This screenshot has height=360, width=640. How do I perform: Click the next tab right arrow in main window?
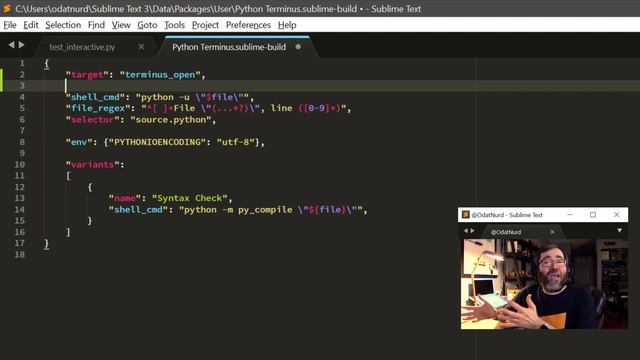pyautogui.click(x=21, y=44)
